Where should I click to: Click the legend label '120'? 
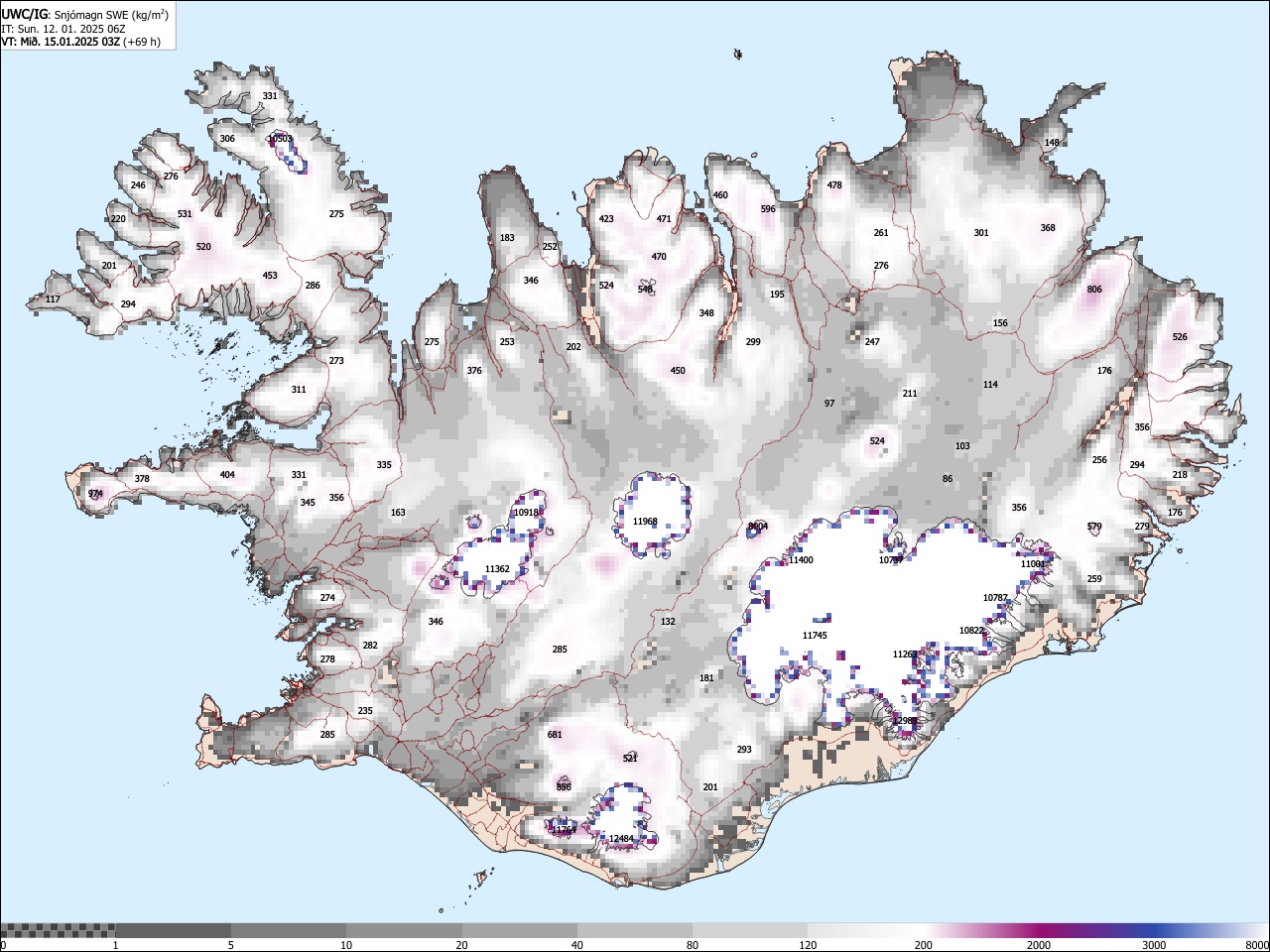tap(808, 945)
